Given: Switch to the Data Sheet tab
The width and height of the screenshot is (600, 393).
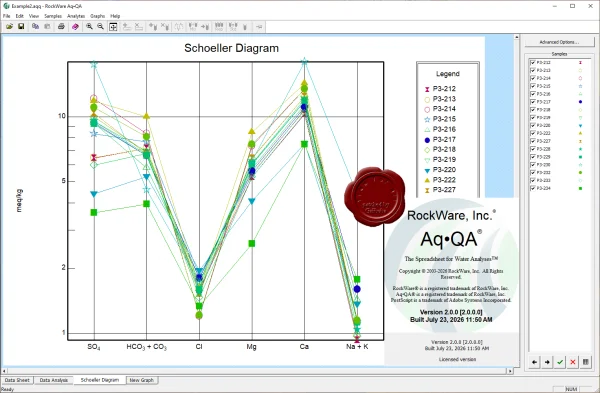Looking at the screenshot, I should tap(17, 380).
